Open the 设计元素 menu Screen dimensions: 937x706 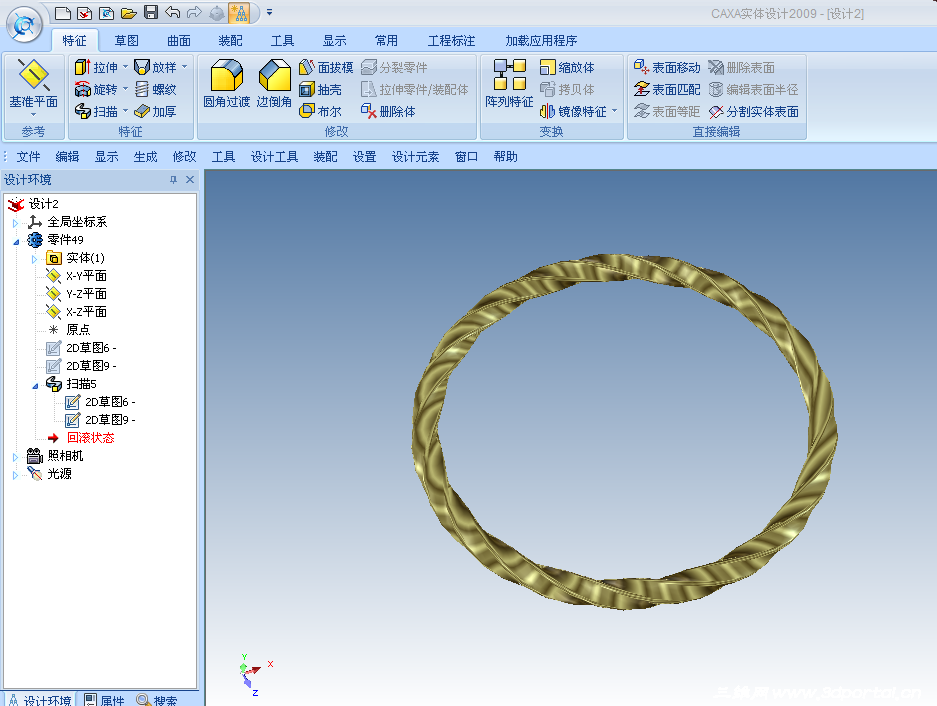point(415,157)
